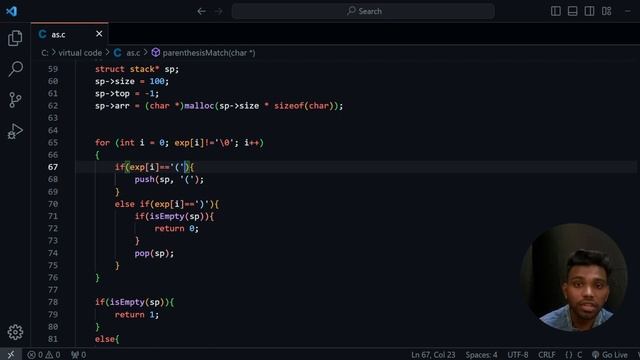Show errors and warnings count in status bar
The image size is (640, 360).
[44, 355]
